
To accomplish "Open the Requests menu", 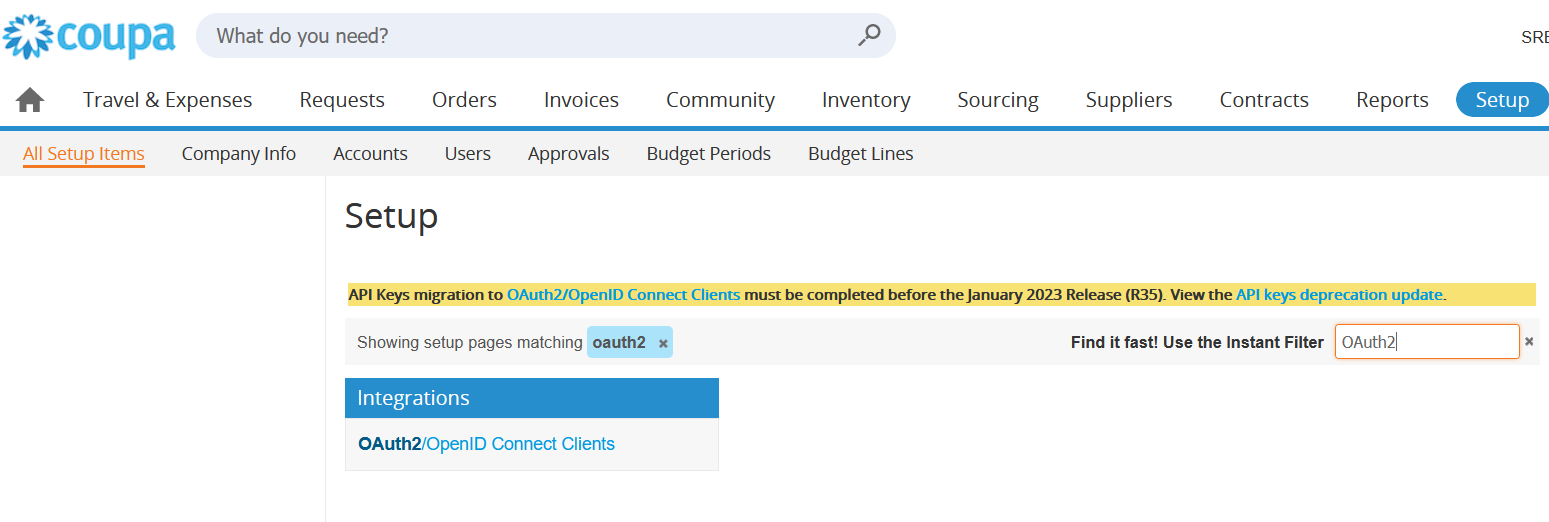I will (x=342, y=100).
